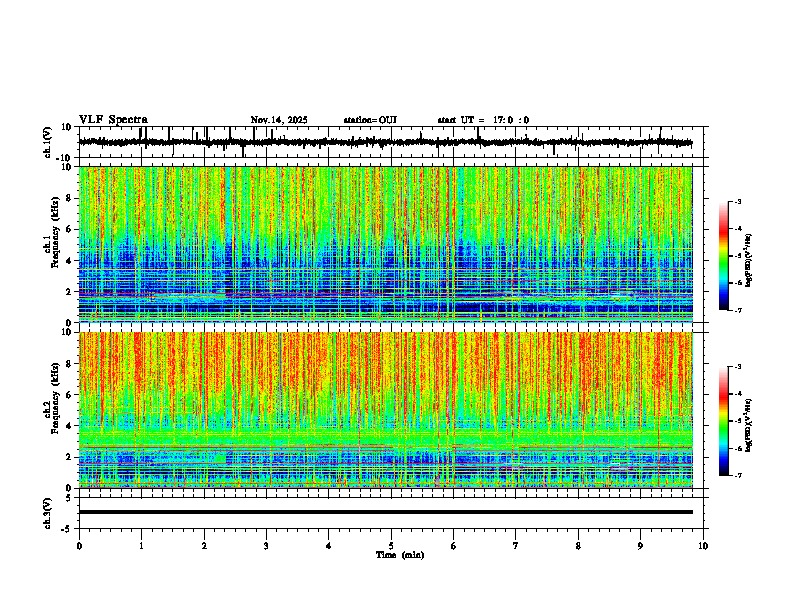This screenshot has height=612, width=792.
Task: Click the ch.1 spectrogram plot
Action: tap(386, 244)
